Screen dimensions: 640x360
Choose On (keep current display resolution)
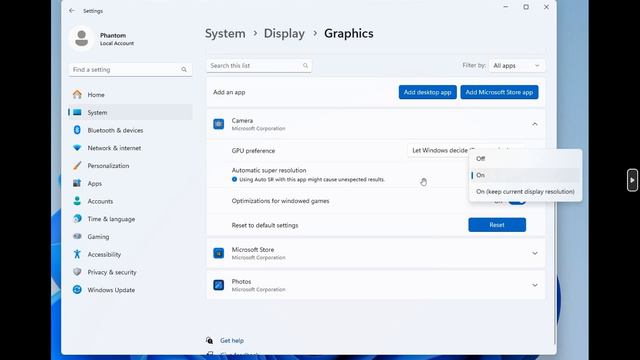click(525, 191)
